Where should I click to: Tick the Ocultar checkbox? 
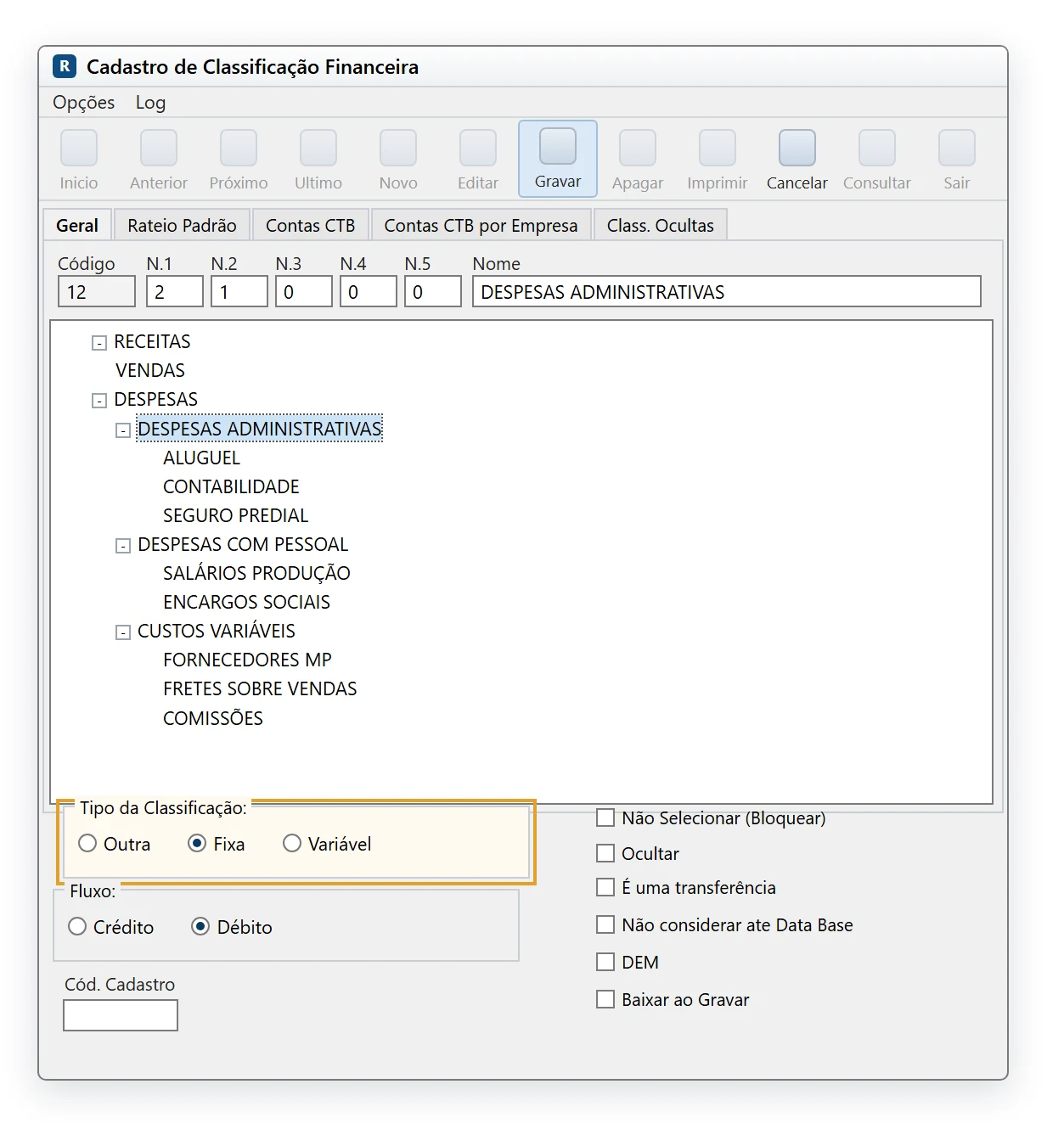[605, 853]
